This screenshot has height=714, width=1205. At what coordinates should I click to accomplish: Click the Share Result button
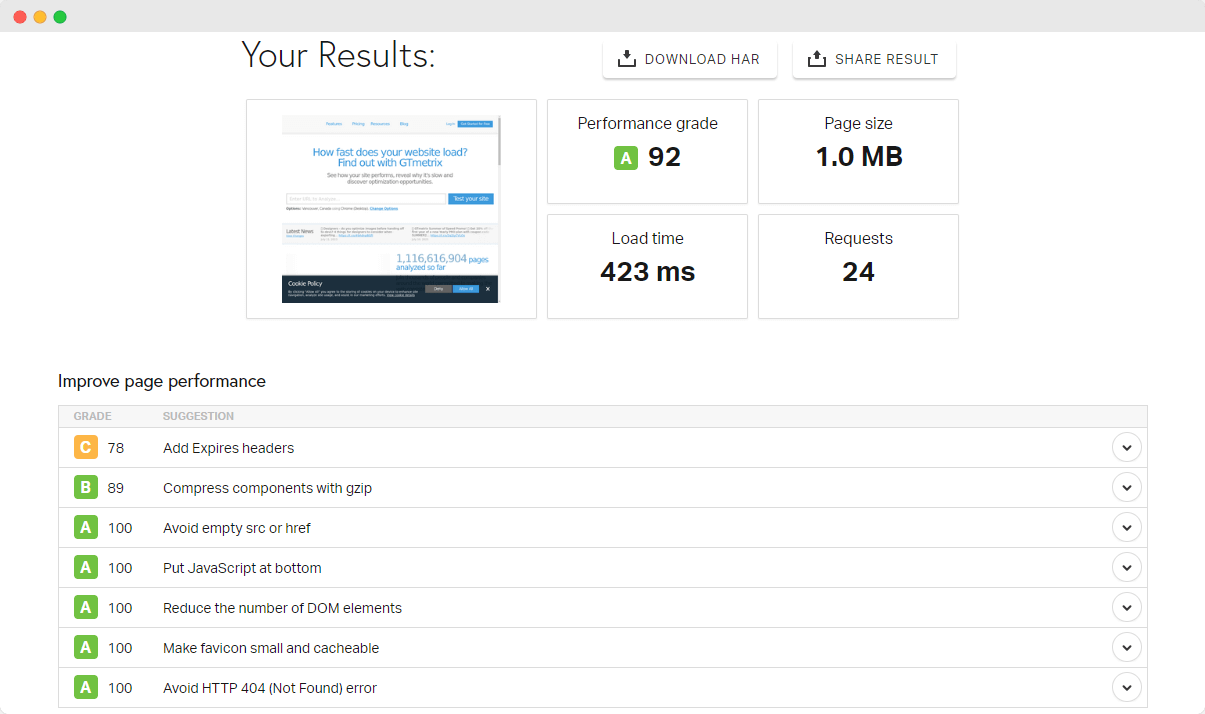[873, 59]
